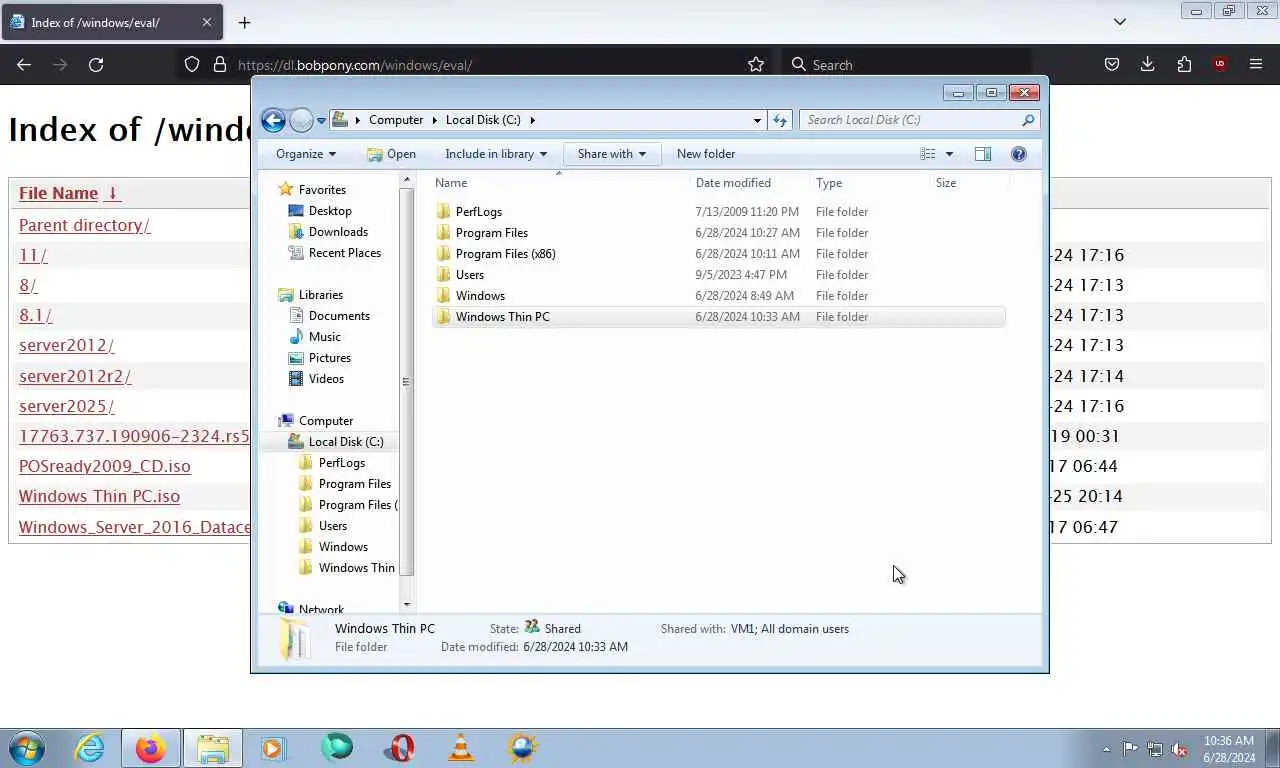Select Favorites in navigation pane
Image resolution: width=1280 pixels, height=768 pixels.
click(x=322, y=190)
